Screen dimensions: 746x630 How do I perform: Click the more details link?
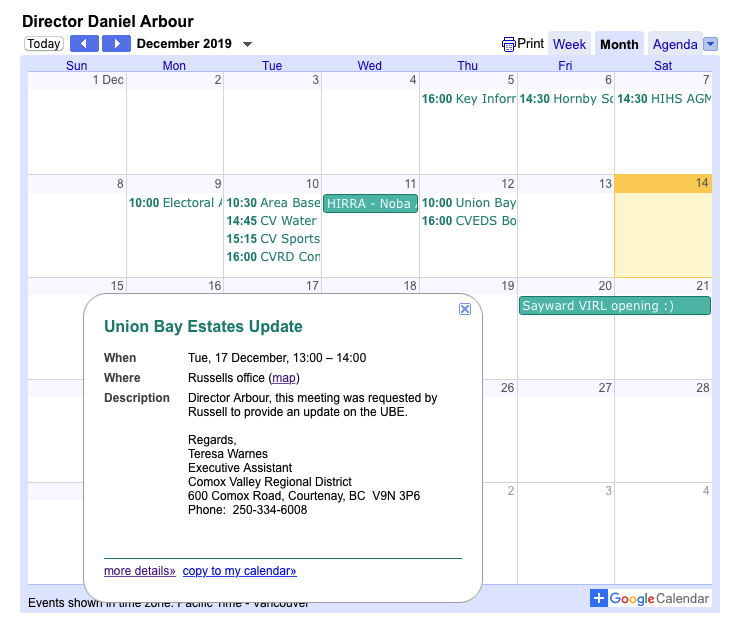point(139,571)
